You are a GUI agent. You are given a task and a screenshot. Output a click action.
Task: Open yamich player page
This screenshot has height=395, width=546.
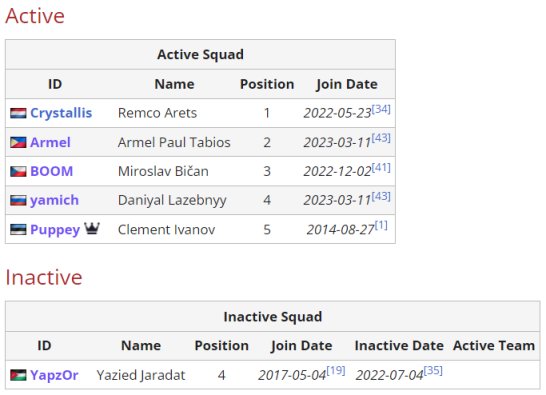click(54, 201)
